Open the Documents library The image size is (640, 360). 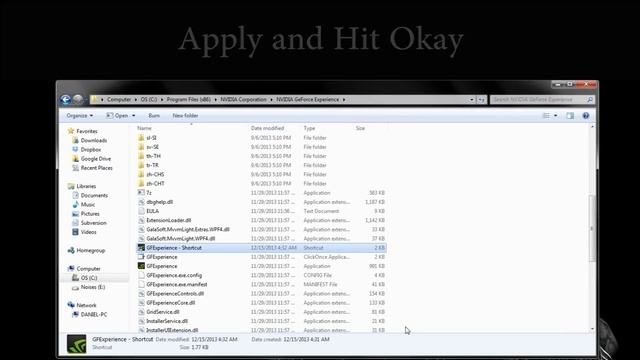94,196
